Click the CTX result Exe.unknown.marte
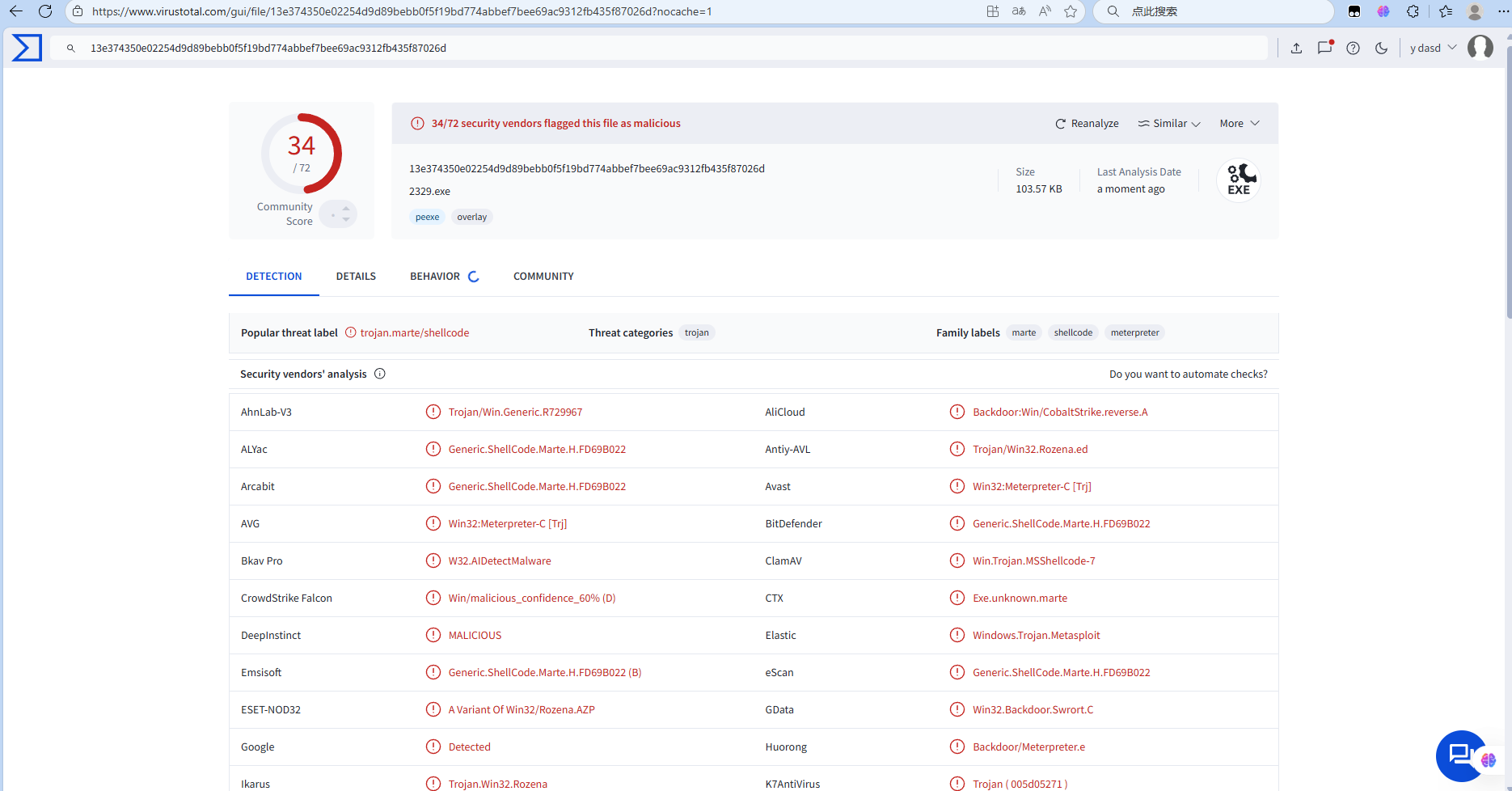 (x=1020, y=599)
